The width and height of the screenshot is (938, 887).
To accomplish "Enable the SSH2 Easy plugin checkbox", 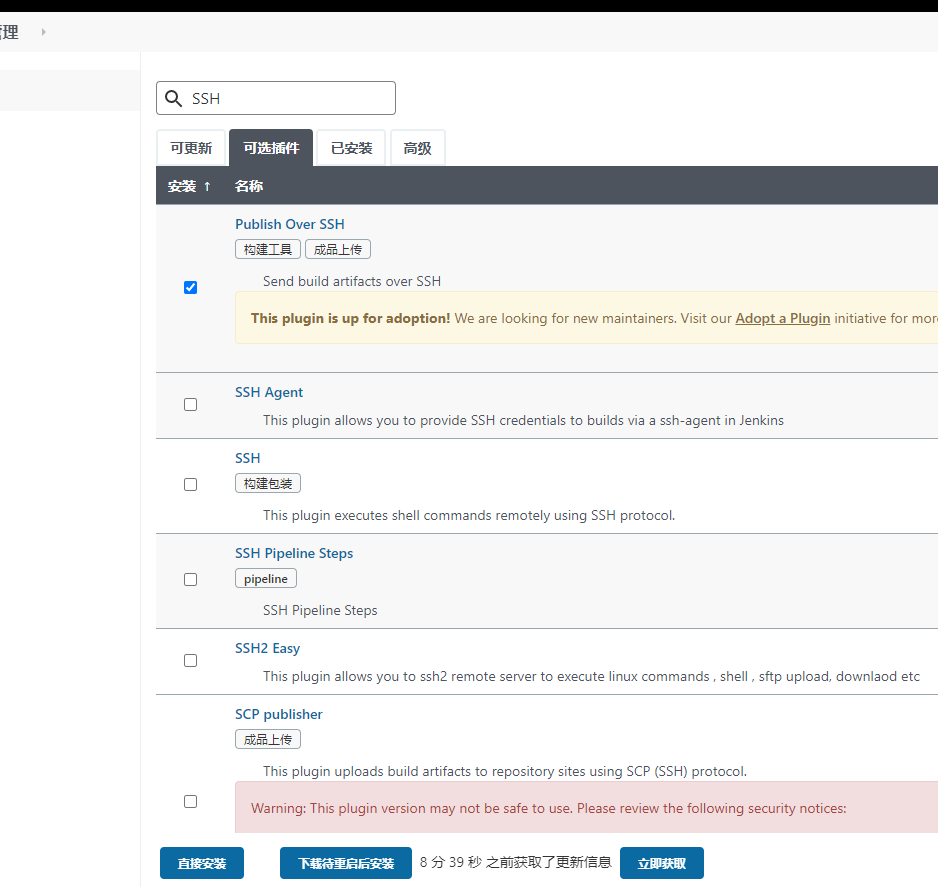I will point(190,660).
